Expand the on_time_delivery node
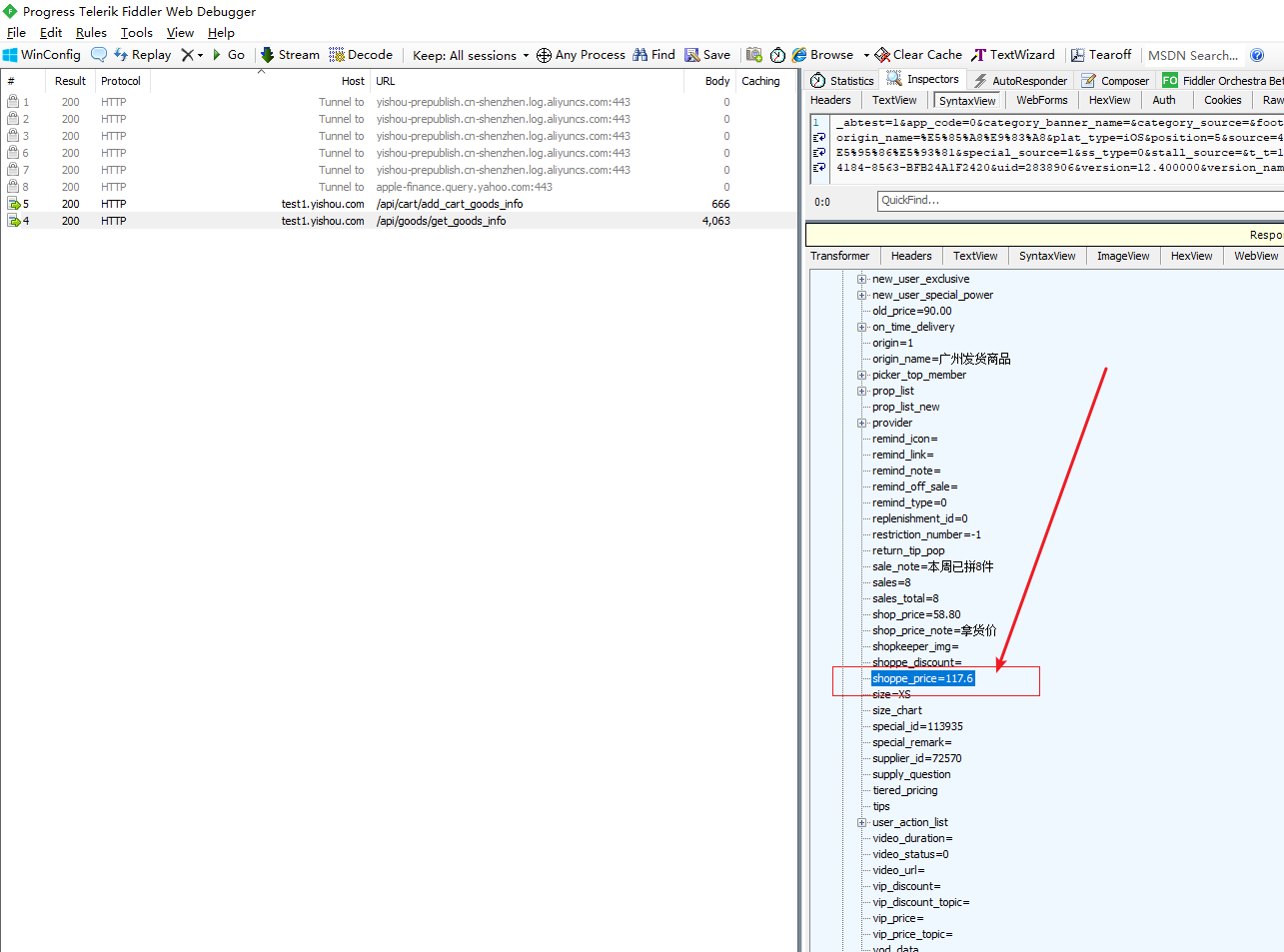Screen dimensions: 1284x952 coord(861,327)
